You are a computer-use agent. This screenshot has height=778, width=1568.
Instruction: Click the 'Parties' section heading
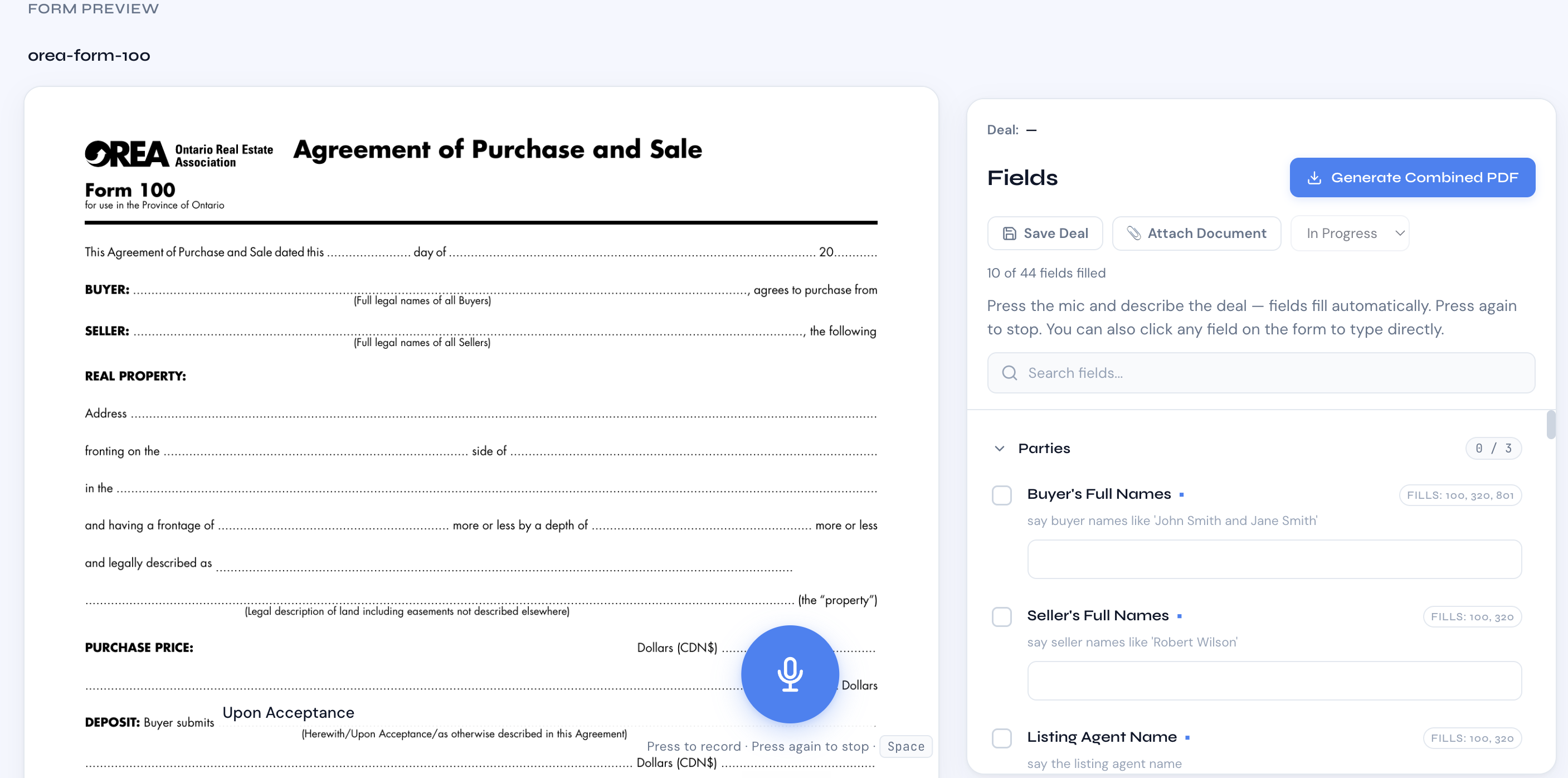[1043, 449]
